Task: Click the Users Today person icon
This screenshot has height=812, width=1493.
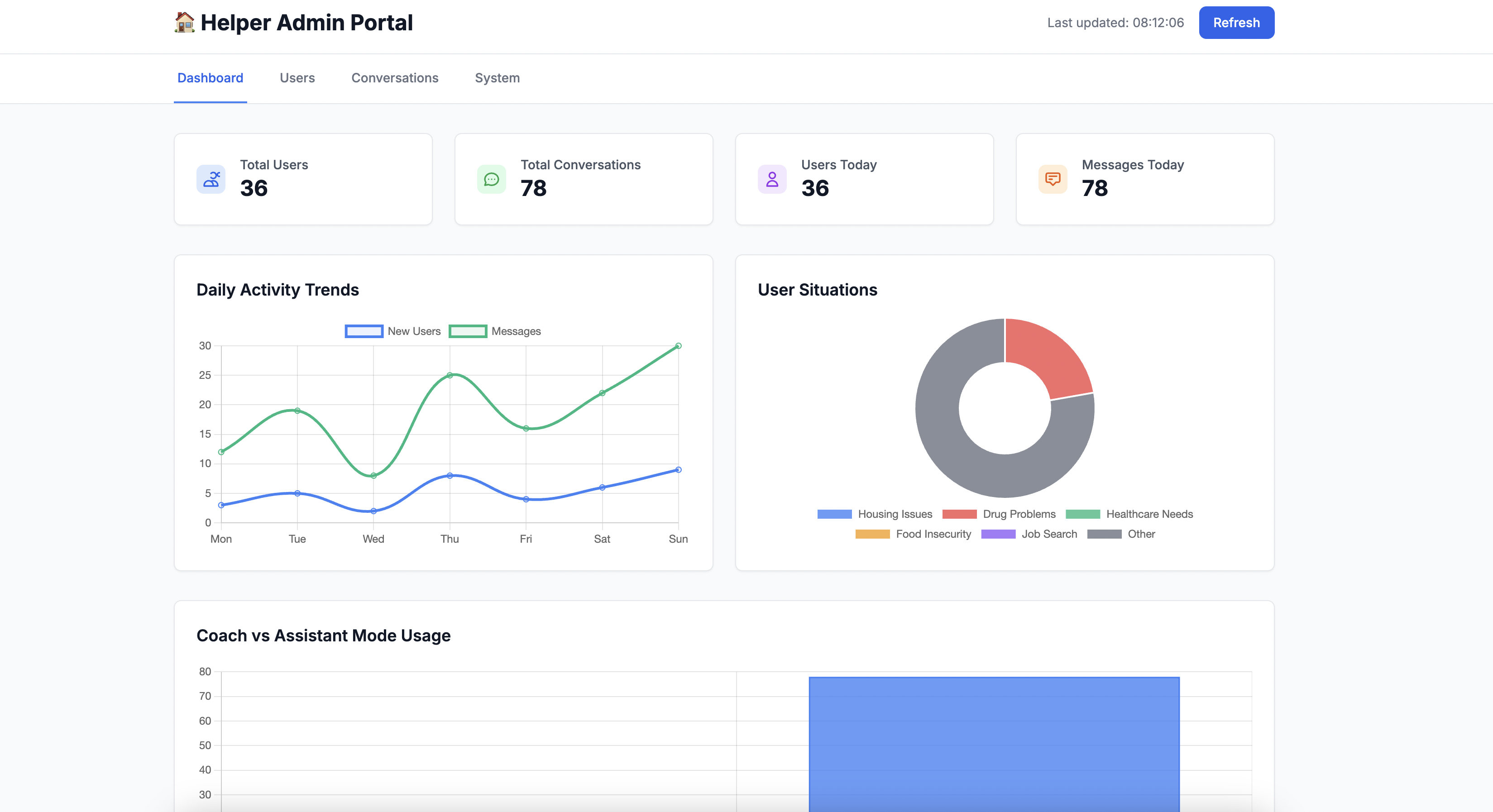Action: pyautogui.click(x=771, y=179)
